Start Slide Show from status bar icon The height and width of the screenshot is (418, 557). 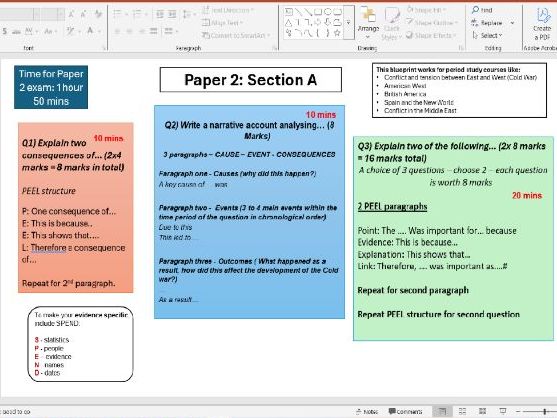coord(502,411)
